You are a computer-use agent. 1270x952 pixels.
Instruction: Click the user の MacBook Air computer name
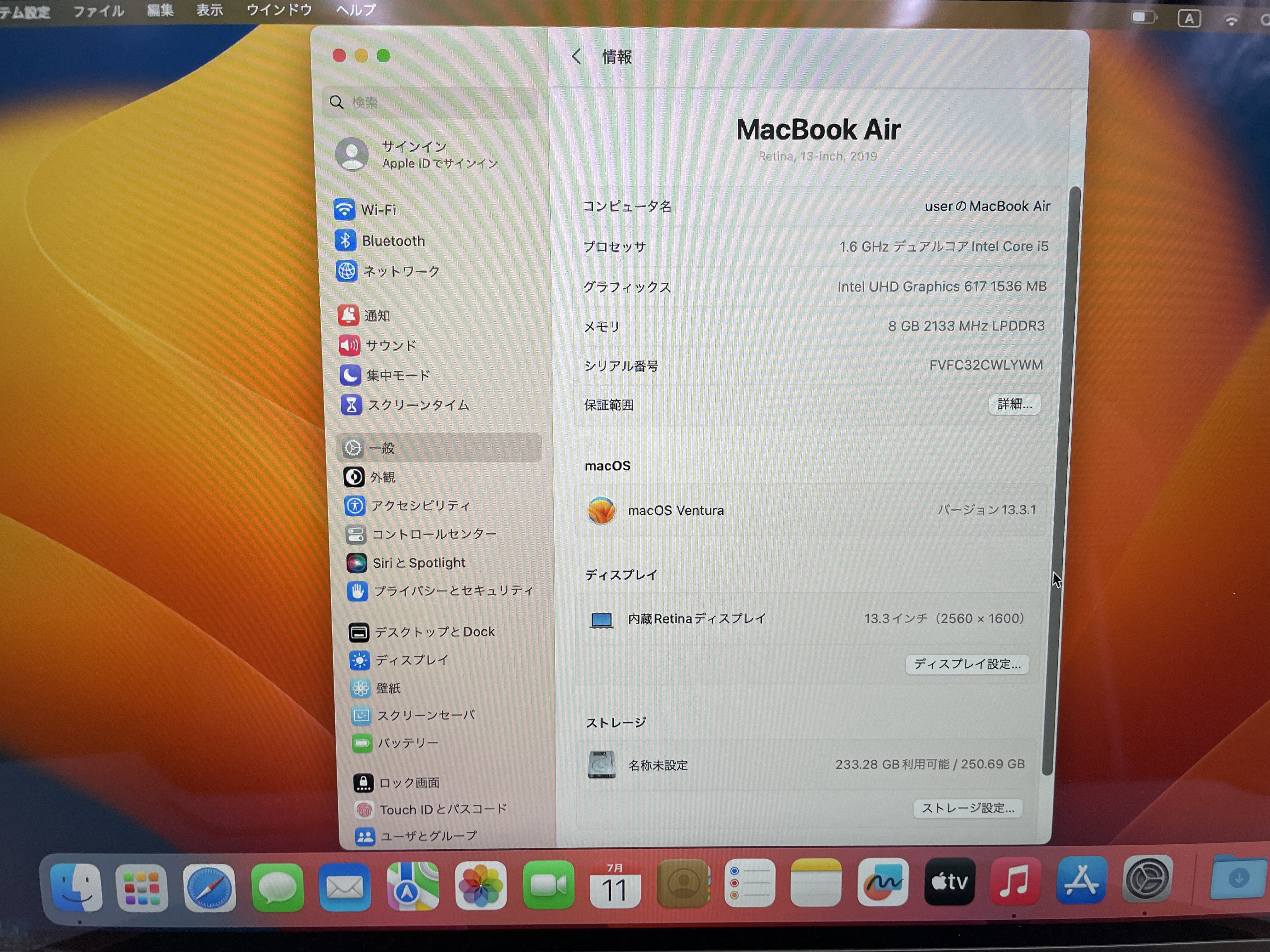pos(987,206)
